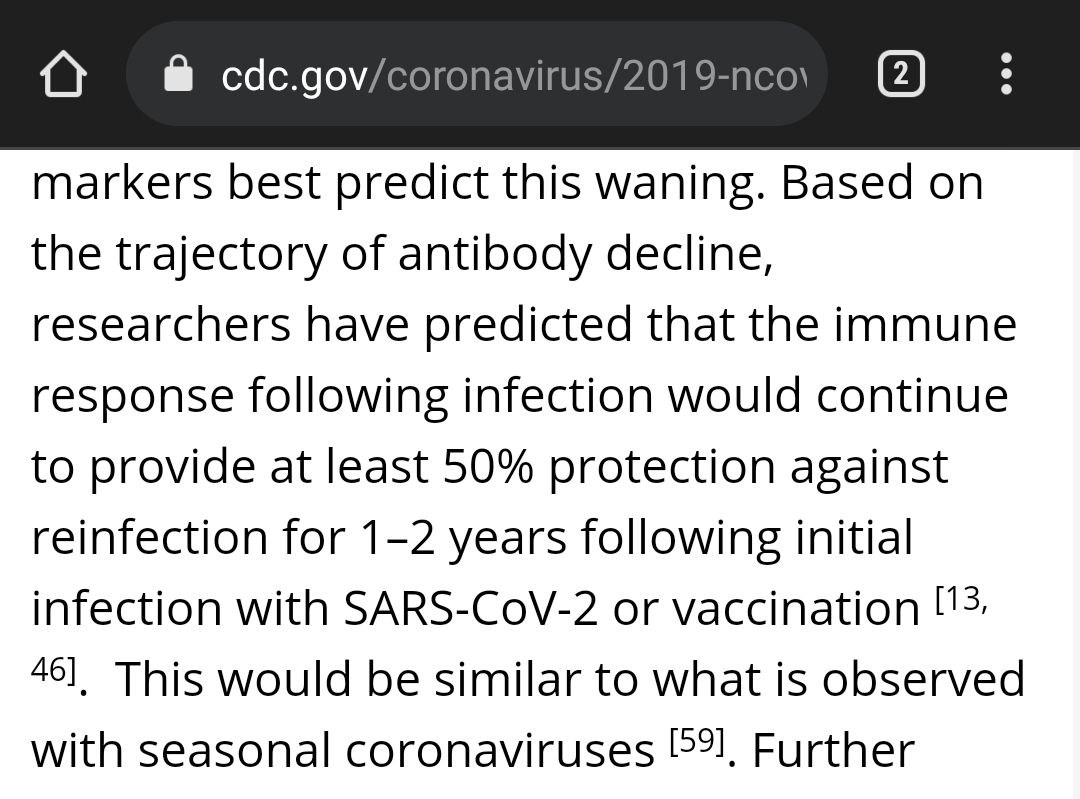Viewport: 1080px width, 799px height.
Task: Open citation reference 59
Action: (698, 741)
